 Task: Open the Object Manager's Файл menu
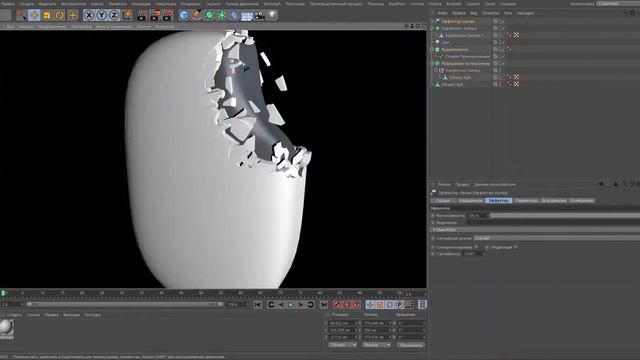tap(442, 13)
